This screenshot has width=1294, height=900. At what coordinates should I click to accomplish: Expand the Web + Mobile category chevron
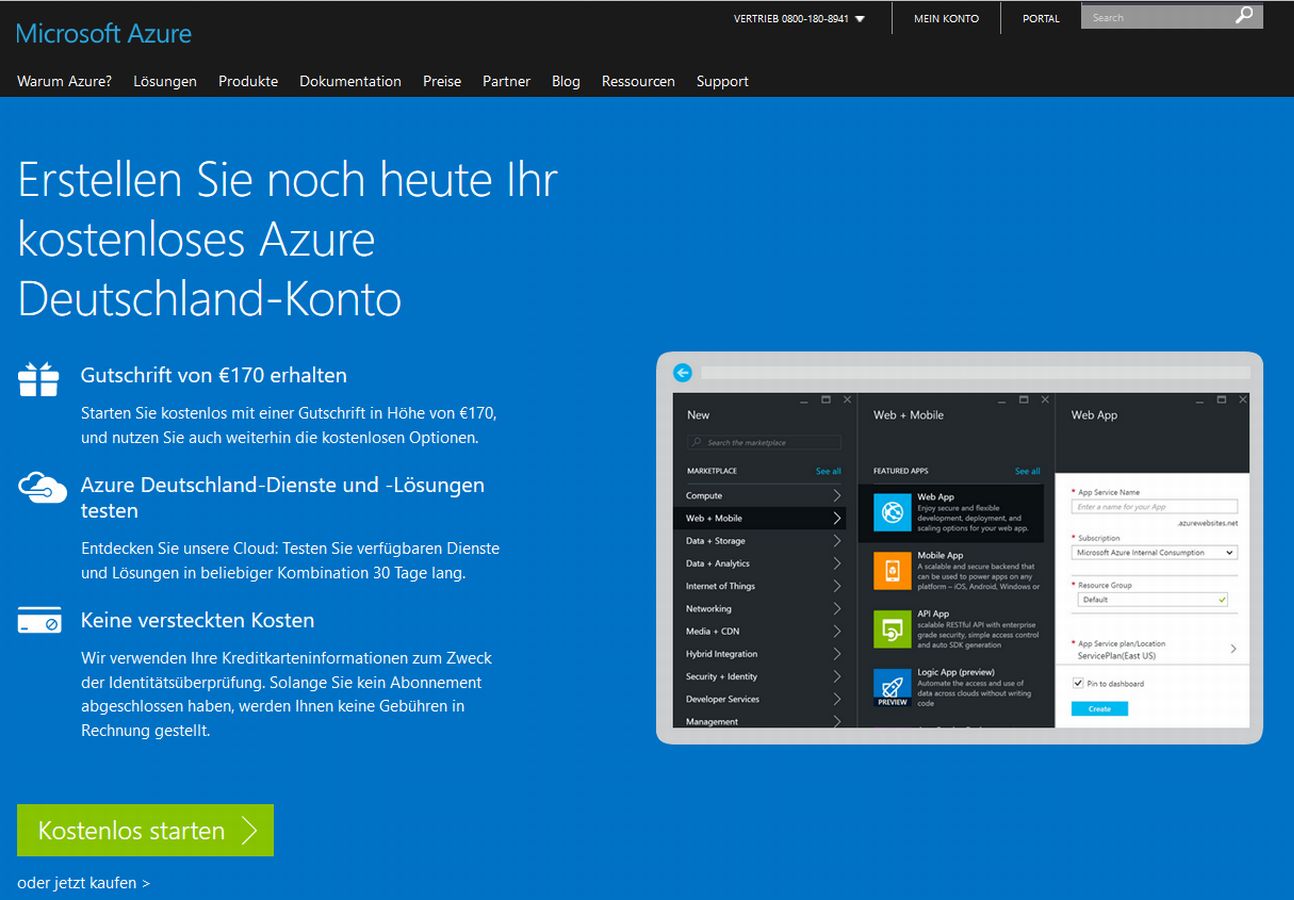pyautogui.click(x=837, y=518)
